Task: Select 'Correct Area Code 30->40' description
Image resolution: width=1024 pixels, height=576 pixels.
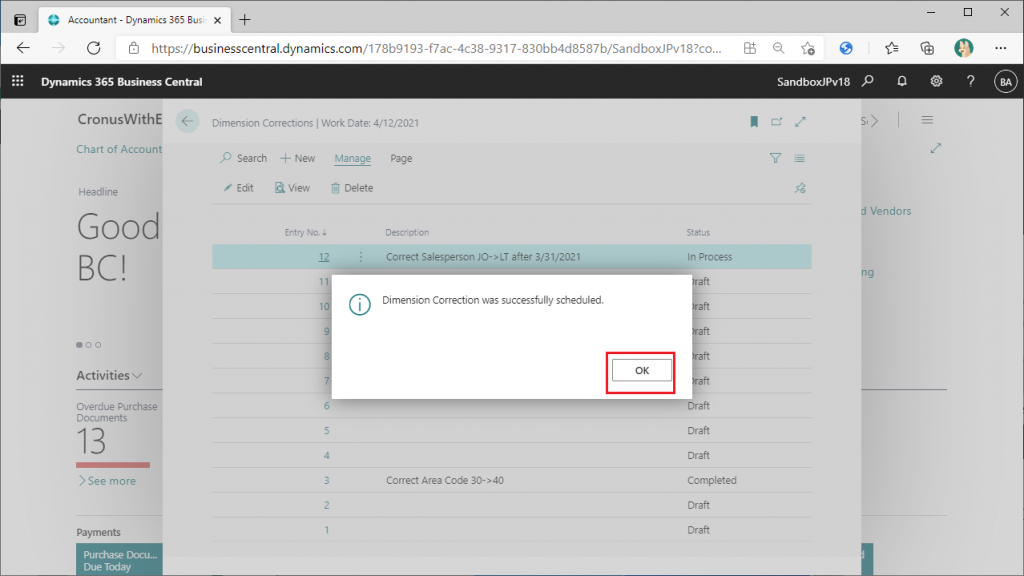Action: pos(445,480)
